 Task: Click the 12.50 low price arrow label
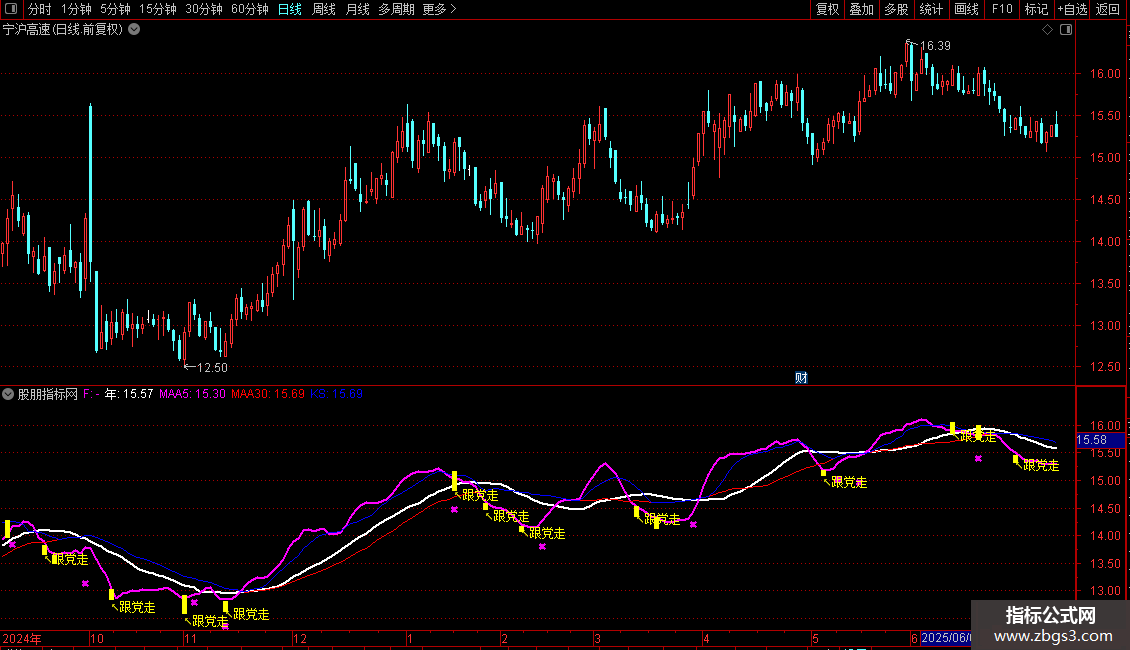205,368
